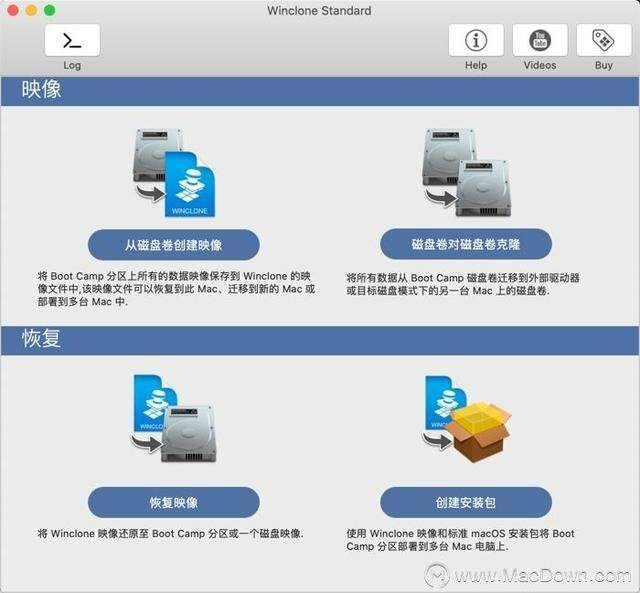640x593 pixels.
Task: Click the Winclone-image-to-disk restore icon
Action: (173, 418)
